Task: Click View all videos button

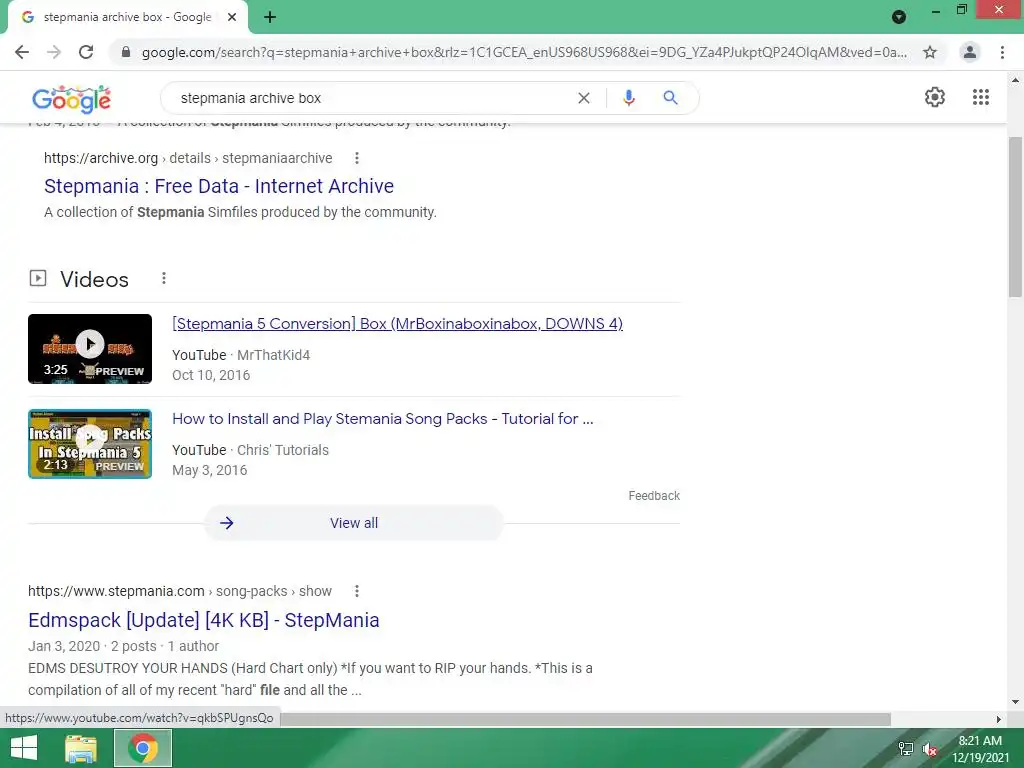Action: tap(353, 523)
